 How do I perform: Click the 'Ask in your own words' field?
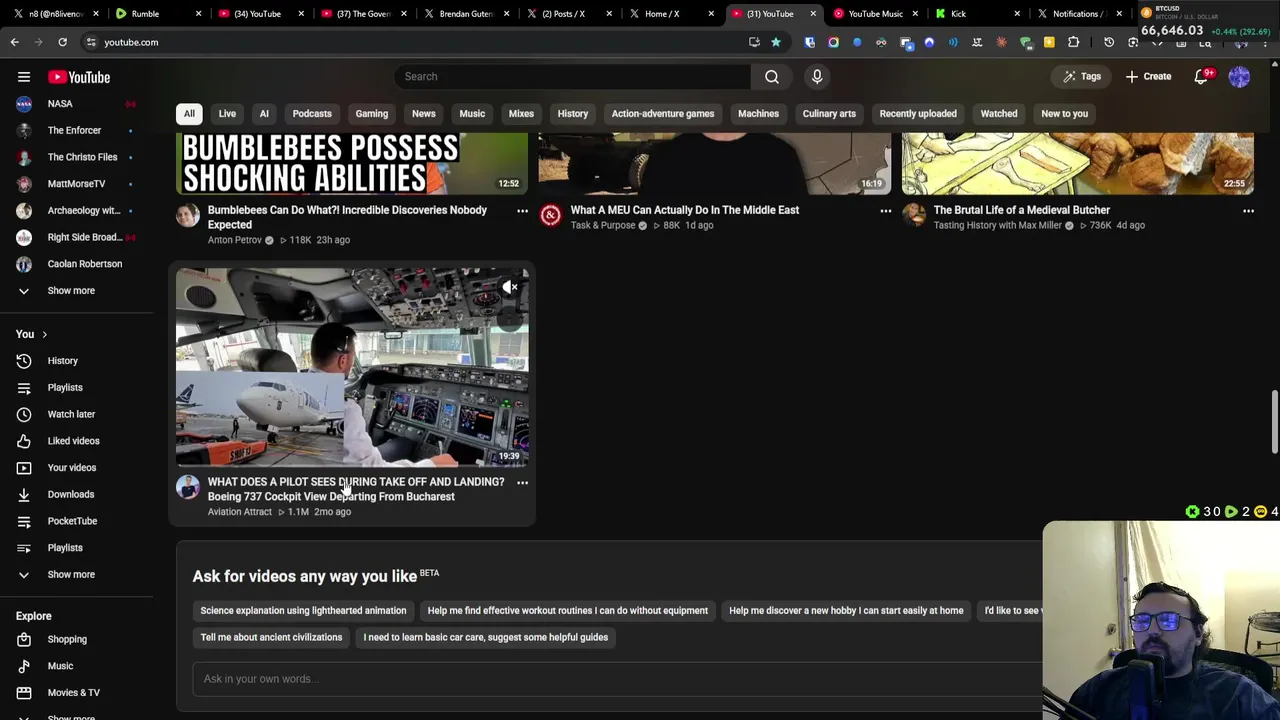tap(617, 679)
